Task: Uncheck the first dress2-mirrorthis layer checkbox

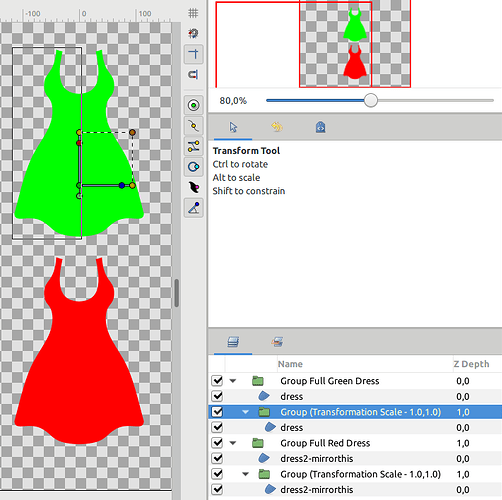Action: pyautogui.click(x=217, y=458)
